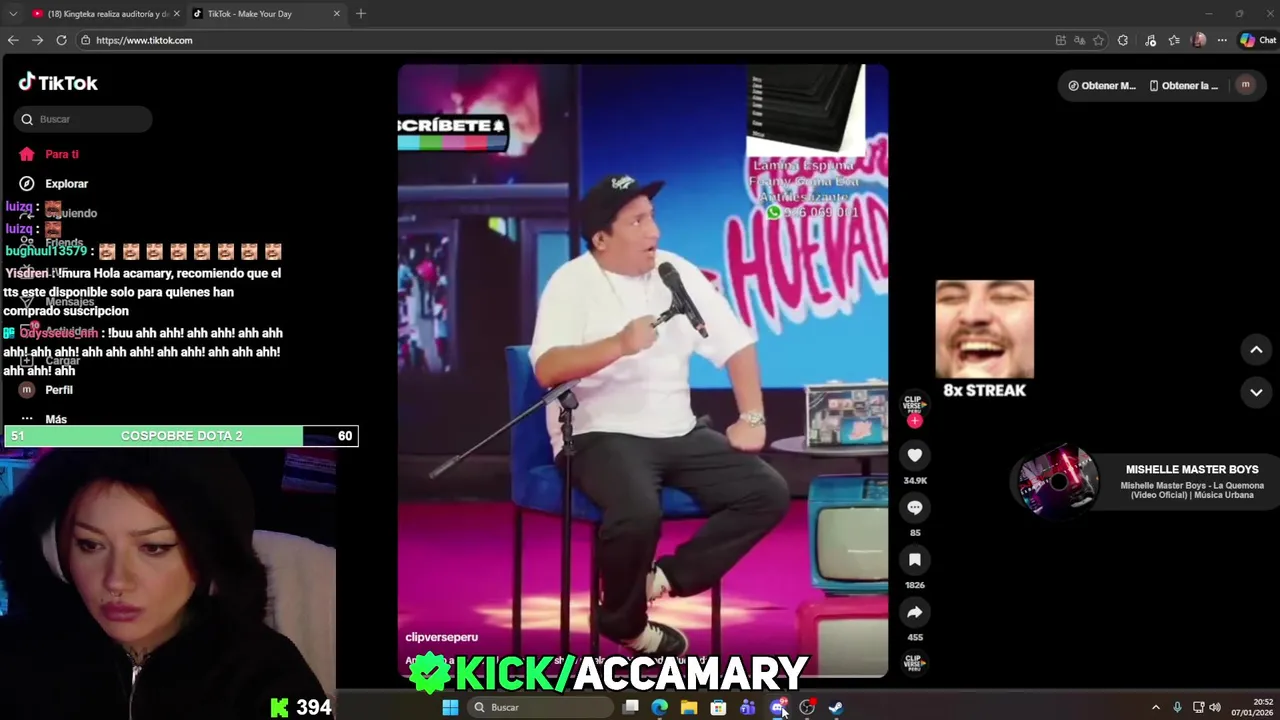Open the 'm' profile avatar menu
Image resolution: width=1280 pixels, height=720 pixels.
click(1245, 85)
